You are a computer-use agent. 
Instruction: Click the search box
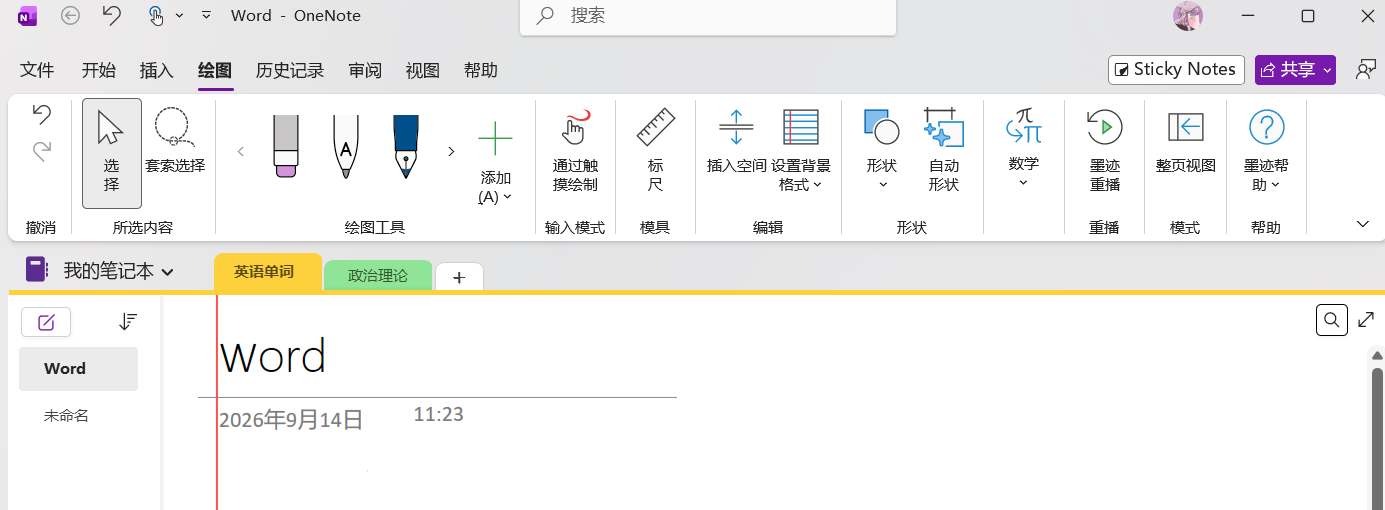coord(708,16)
